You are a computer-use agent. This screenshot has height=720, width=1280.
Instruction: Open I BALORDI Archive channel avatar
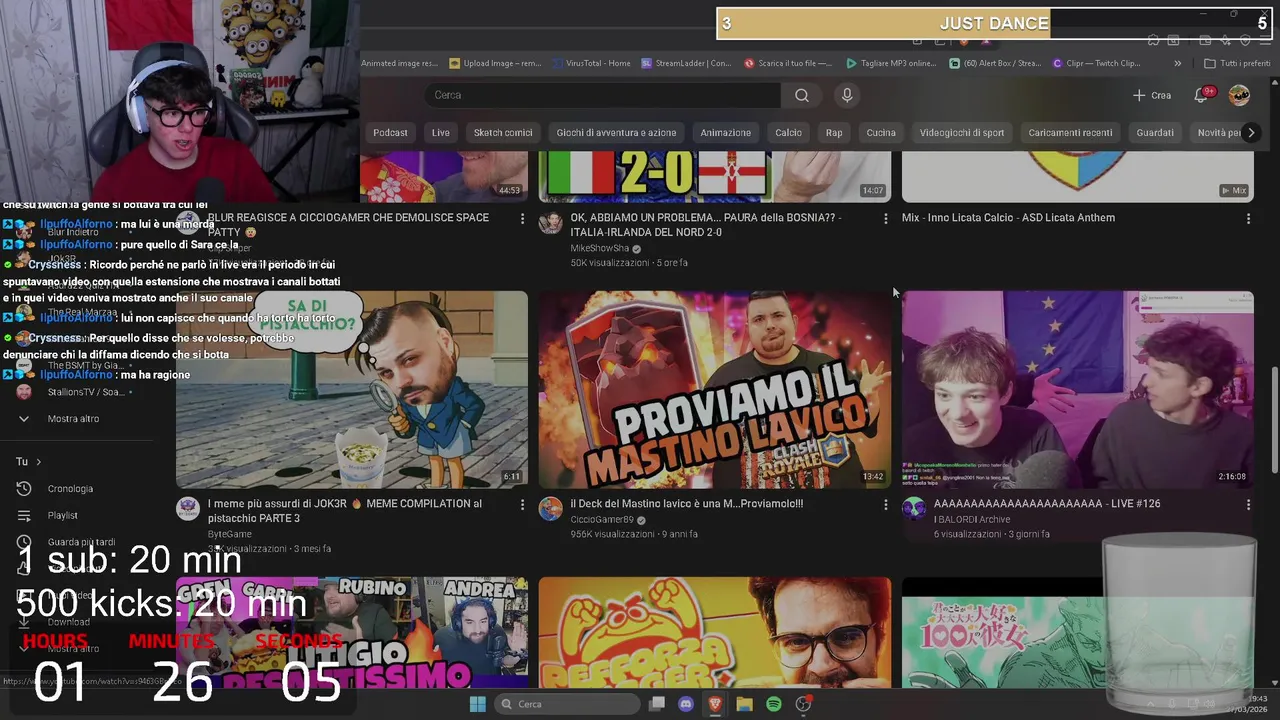coord(913,509)
